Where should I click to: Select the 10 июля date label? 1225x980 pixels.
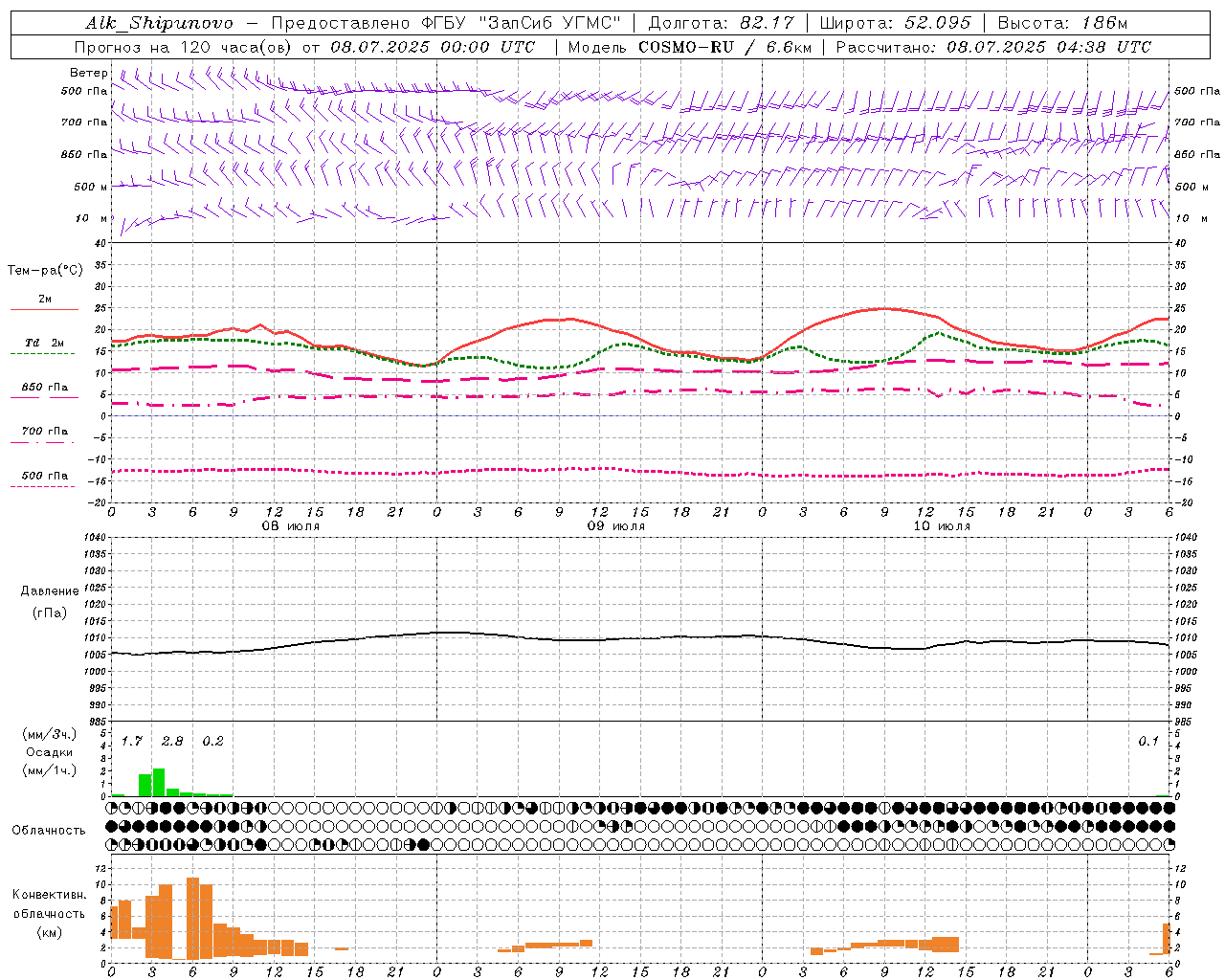coord(942,526)
